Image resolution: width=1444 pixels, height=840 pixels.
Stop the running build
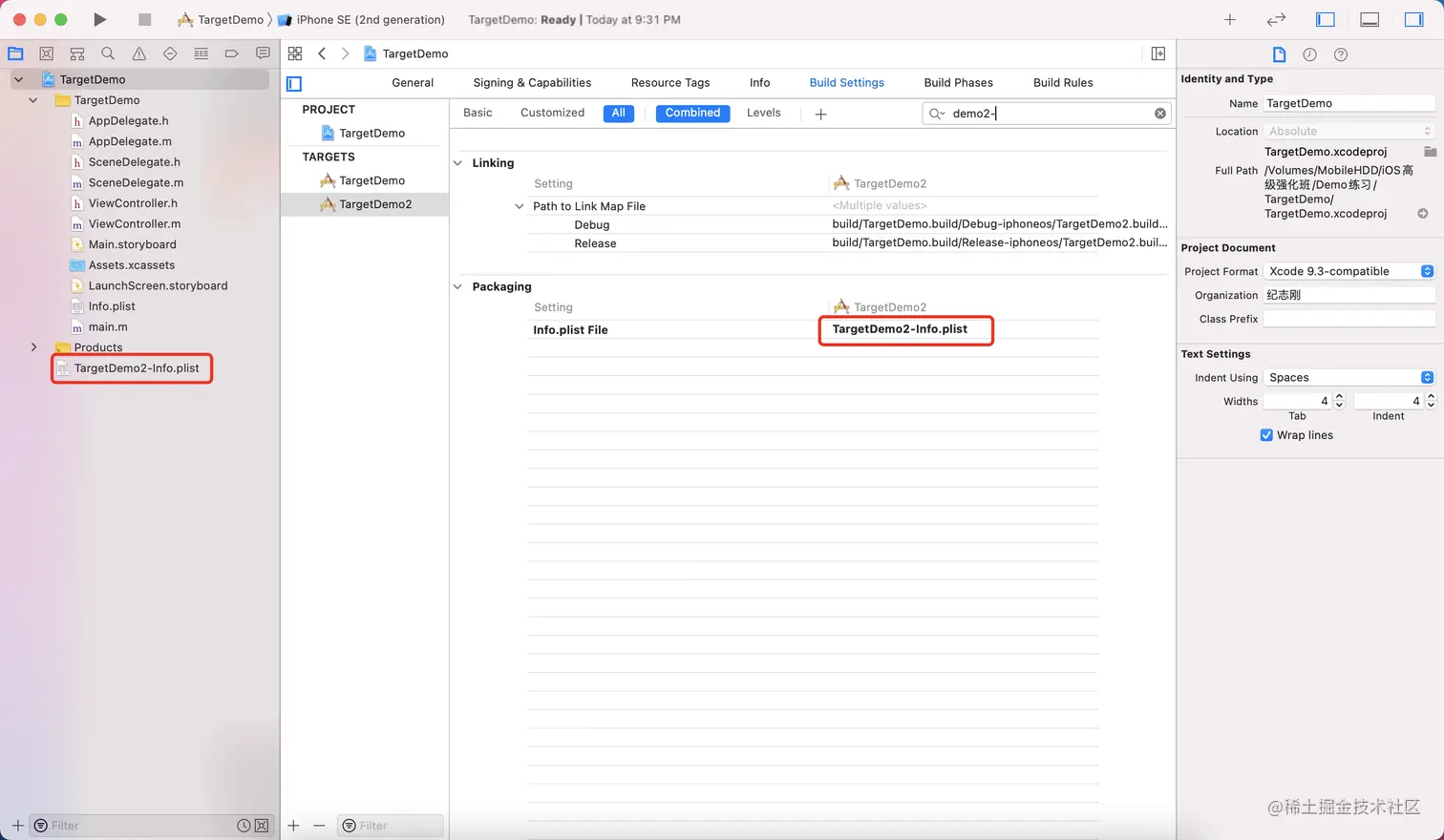(144, 19)
